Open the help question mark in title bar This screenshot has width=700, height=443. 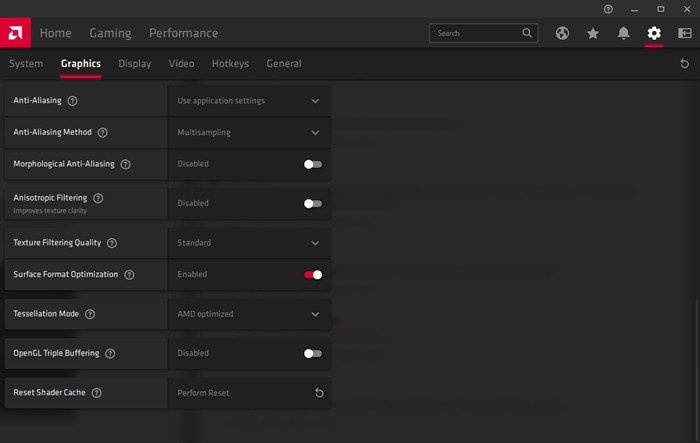click(x=608, y=9)
